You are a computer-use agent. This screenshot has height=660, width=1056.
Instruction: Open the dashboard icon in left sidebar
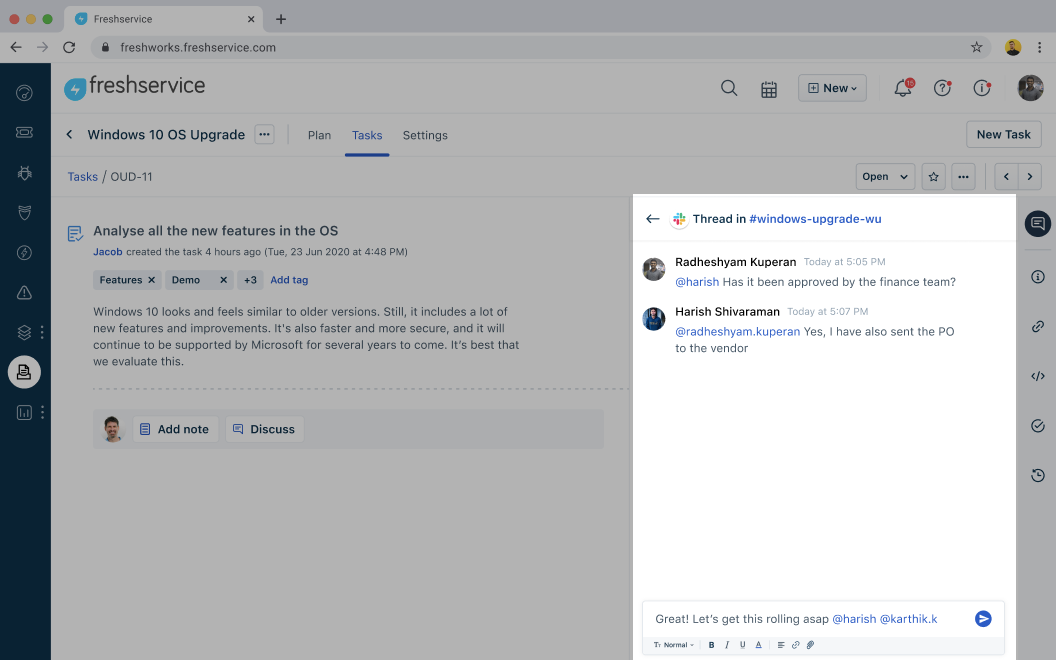tap(24, 93)
